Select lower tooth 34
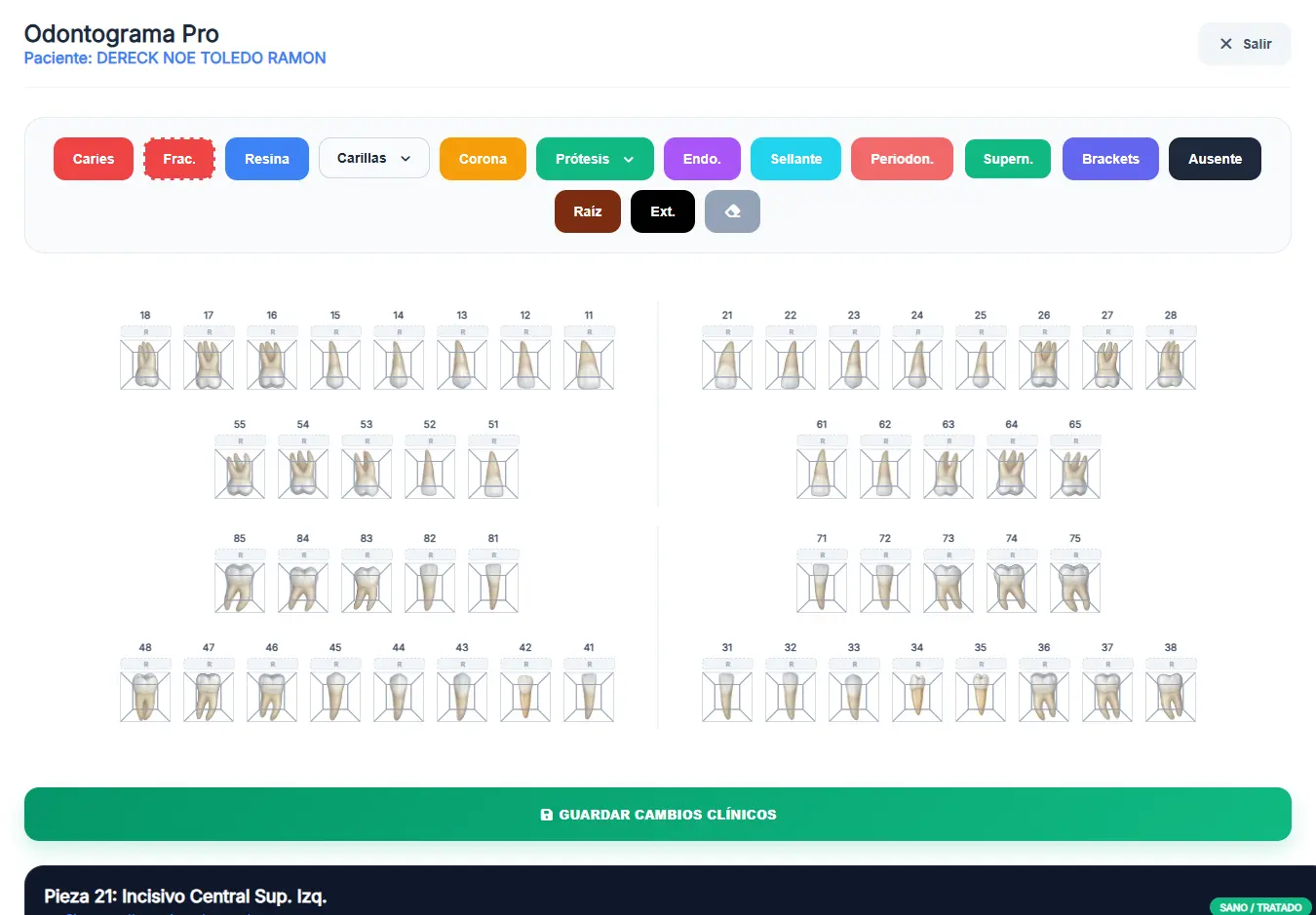 [917, 697]
